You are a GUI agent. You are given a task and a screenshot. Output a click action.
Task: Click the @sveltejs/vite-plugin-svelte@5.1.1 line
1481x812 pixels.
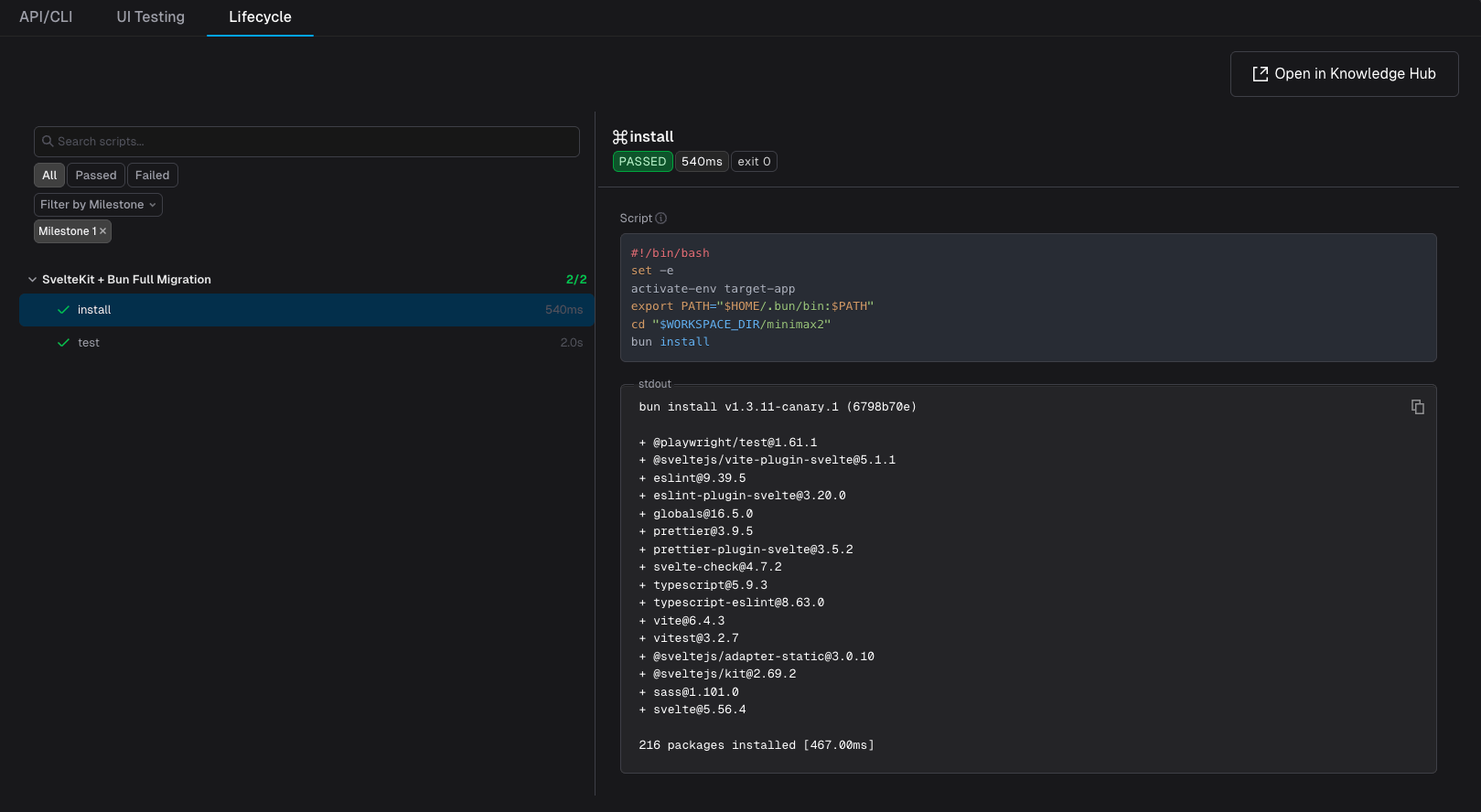pyautogui.click(x=767, y=460)
